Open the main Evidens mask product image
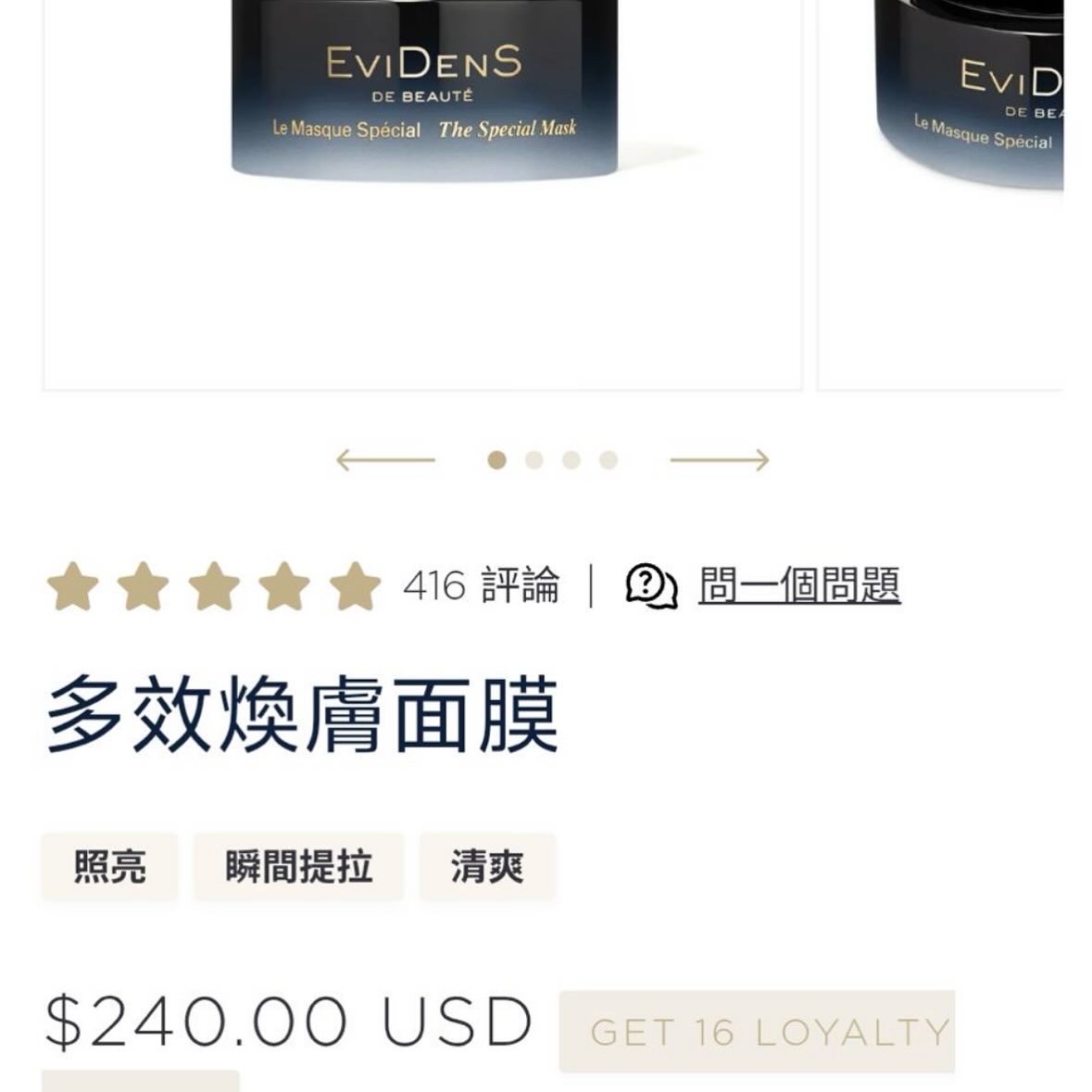The height and width of the screenshot is (1092, 1092). click(422, 195)
